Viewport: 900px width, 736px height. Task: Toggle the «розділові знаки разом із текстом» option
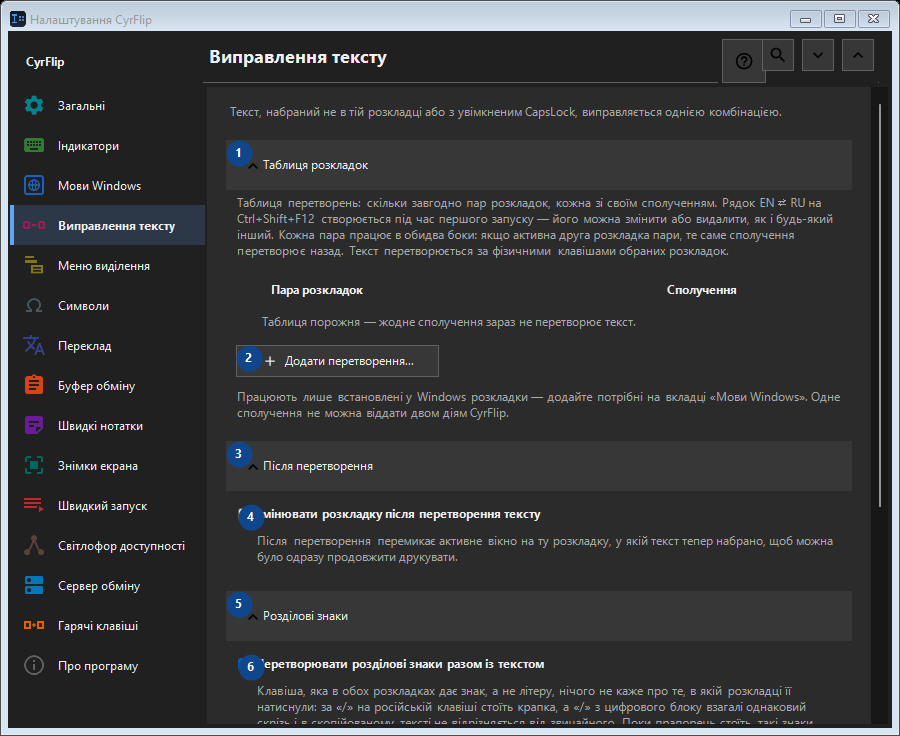click(x=391, y=664)
